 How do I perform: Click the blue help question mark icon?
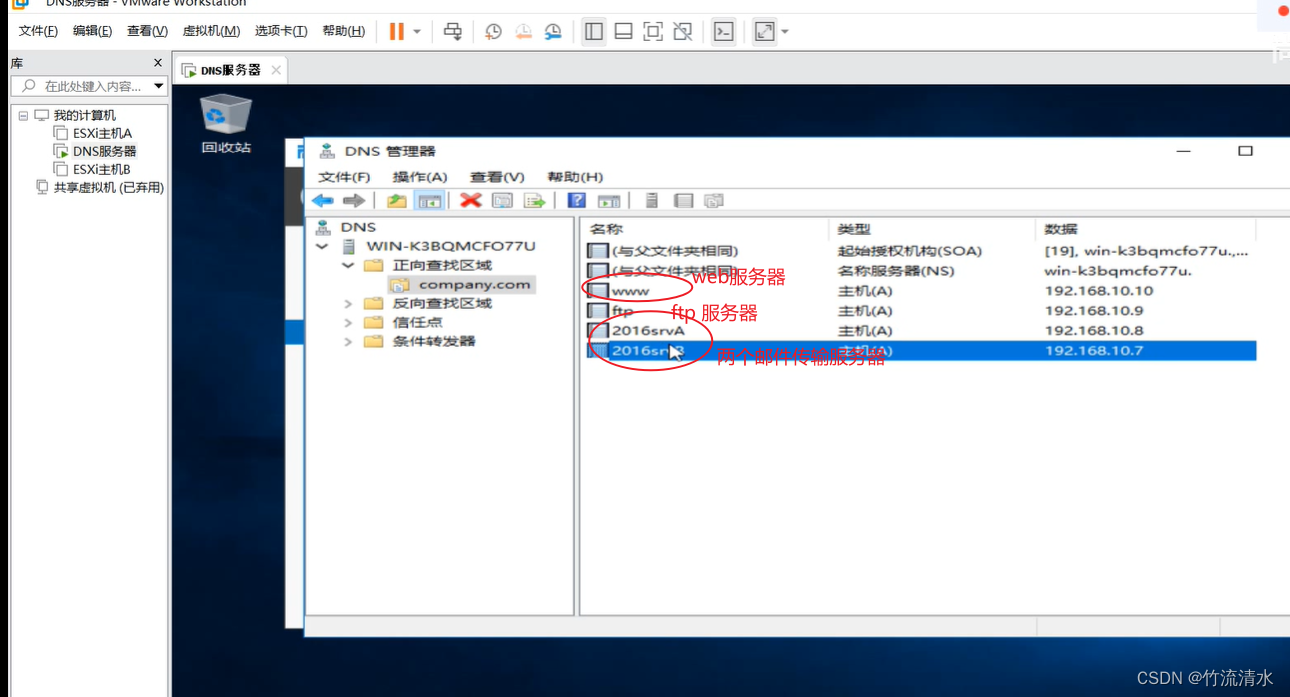[x=576, y=201]
